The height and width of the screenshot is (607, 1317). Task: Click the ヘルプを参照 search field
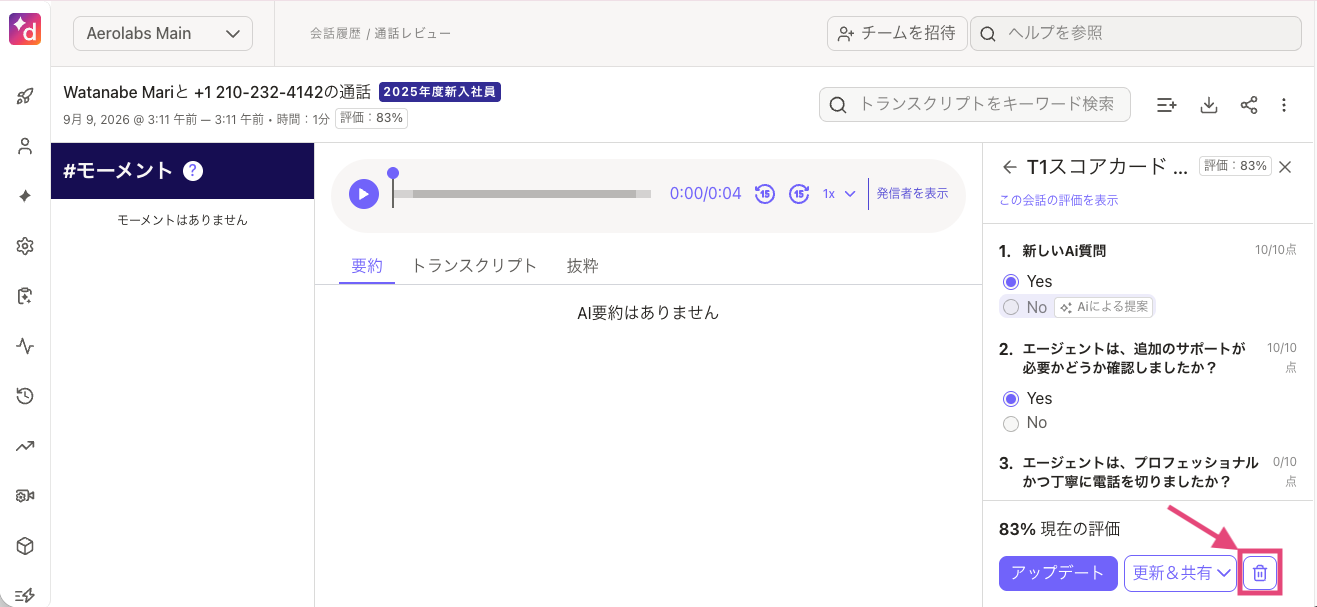pos(1136,33)
